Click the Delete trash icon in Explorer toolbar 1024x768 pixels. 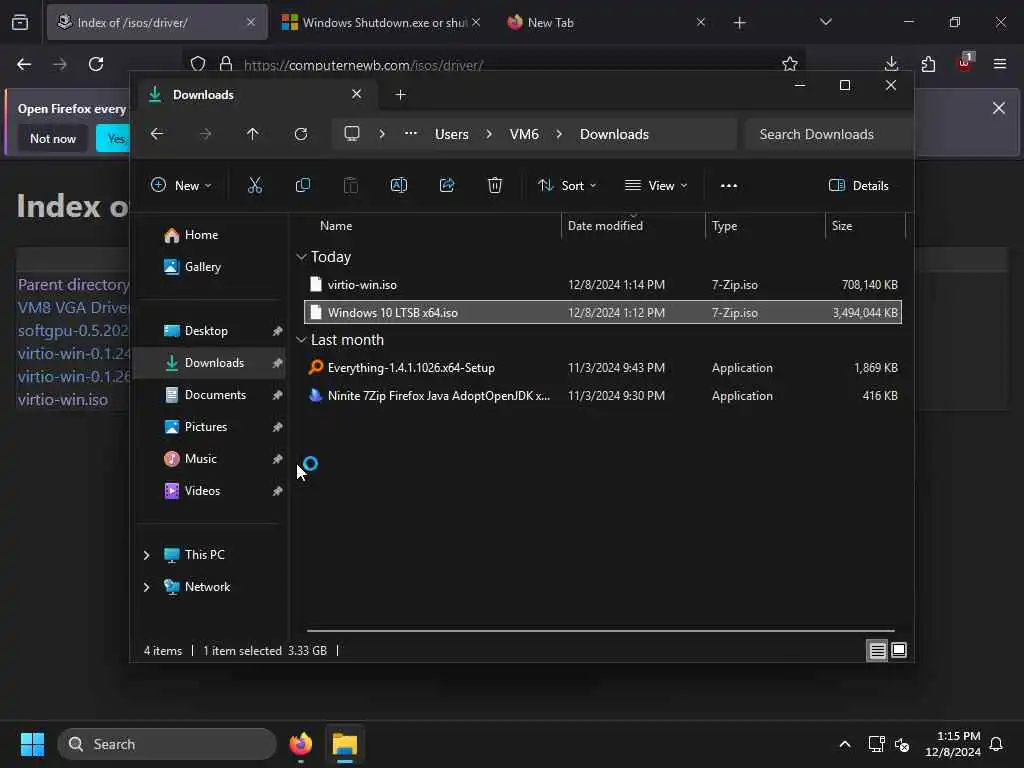click(x=495, y=185)
